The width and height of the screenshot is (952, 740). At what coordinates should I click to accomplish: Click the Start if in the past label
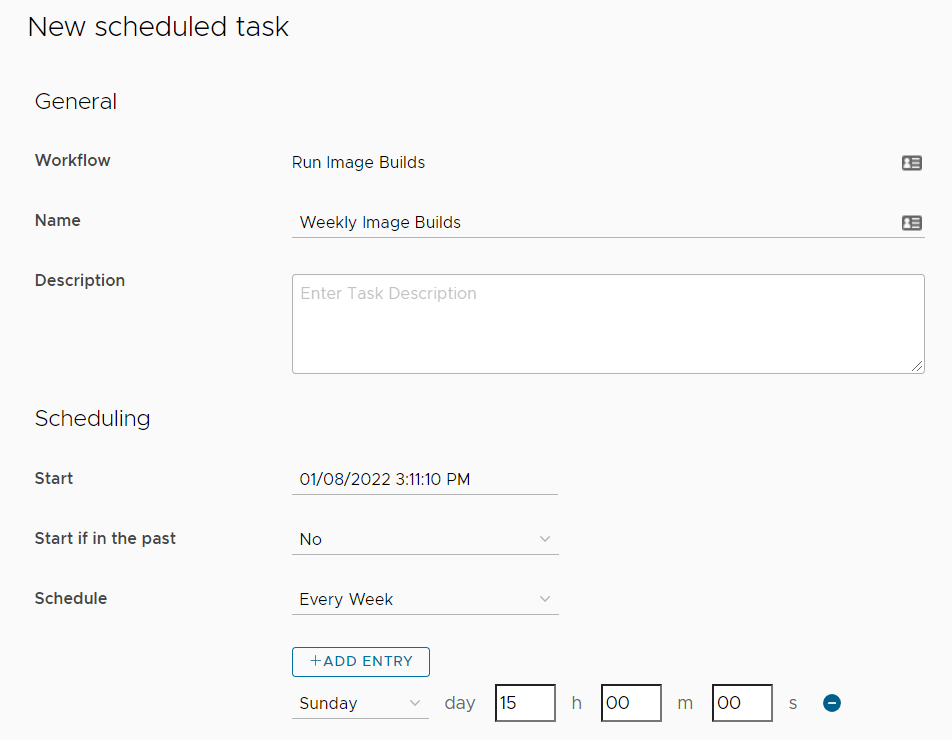pyautogui.click(x=105, y=539)
